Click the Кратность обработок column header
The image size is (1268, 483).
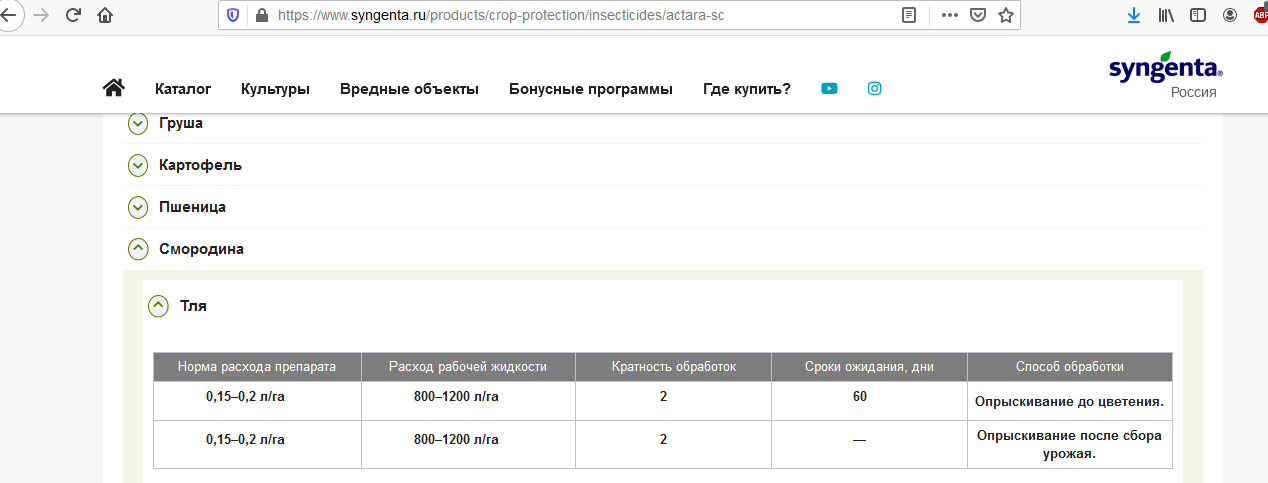pyautogui.click(x=673, y=367)
